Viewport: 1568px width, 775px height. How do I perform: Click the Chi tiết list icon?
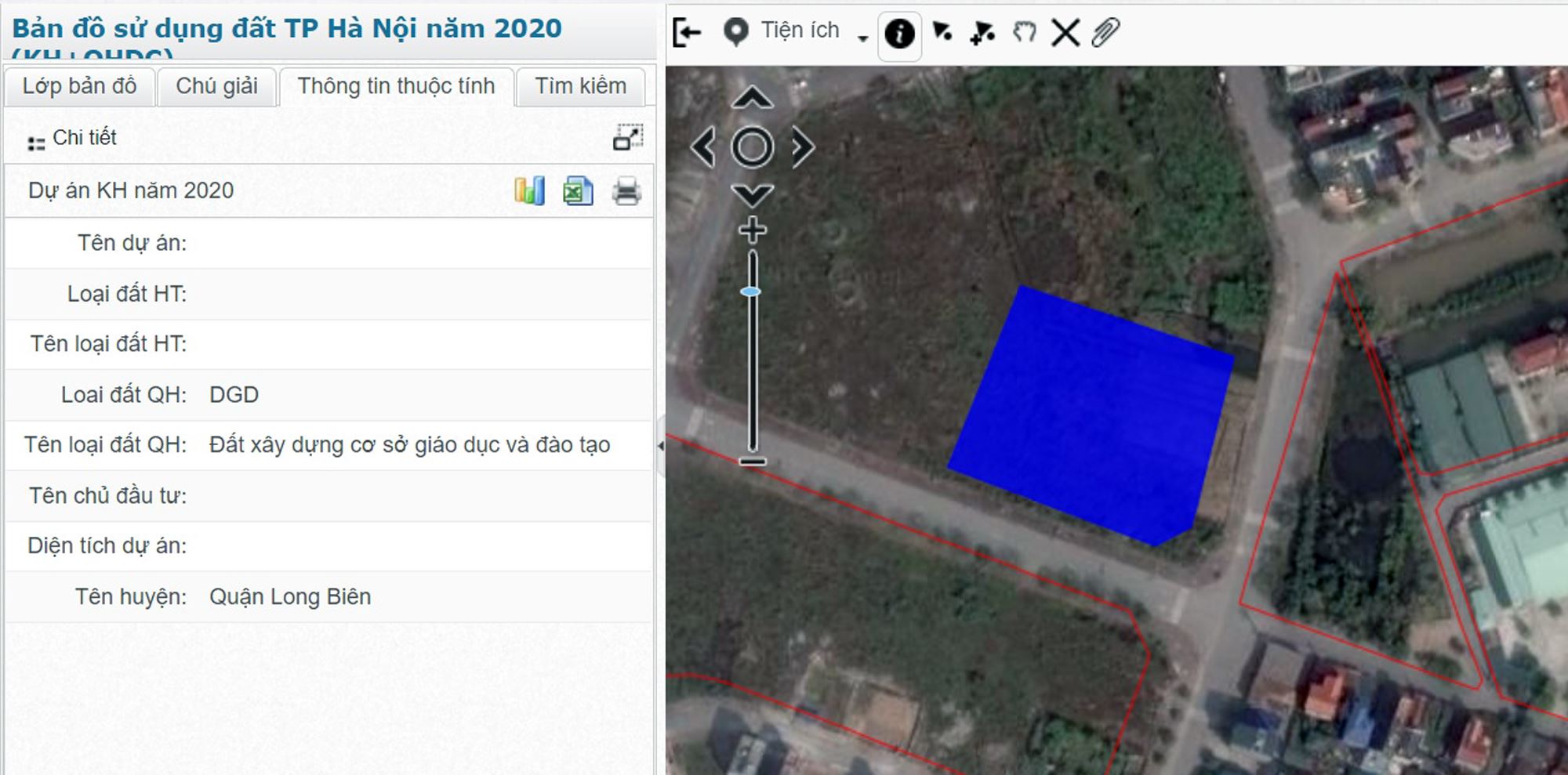tap(36, 143)
